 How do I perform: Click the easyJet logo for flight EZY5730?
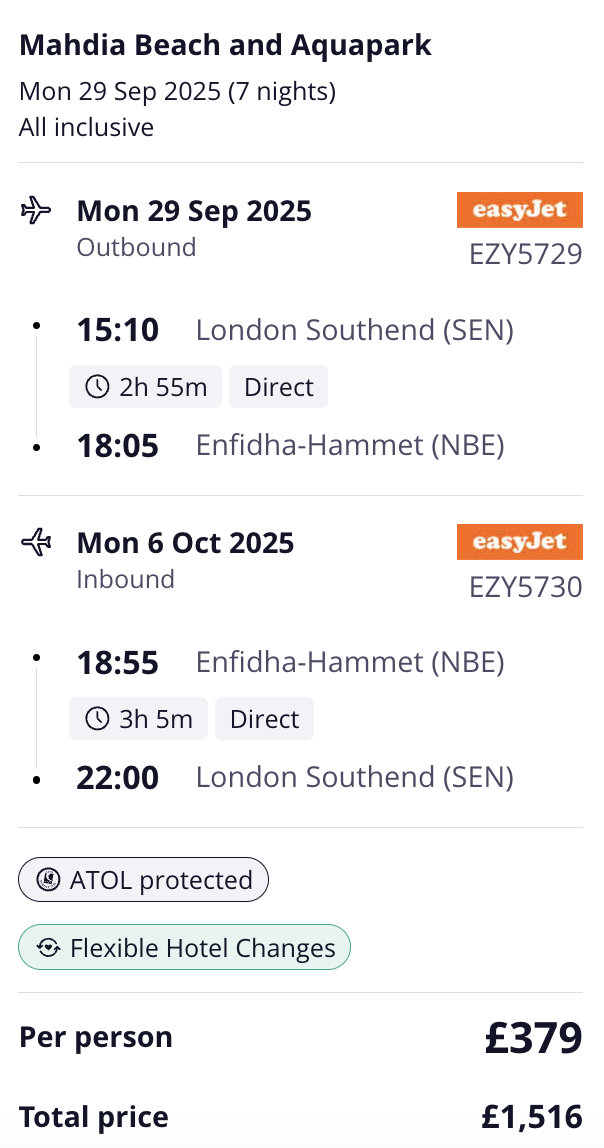(520, 542)
